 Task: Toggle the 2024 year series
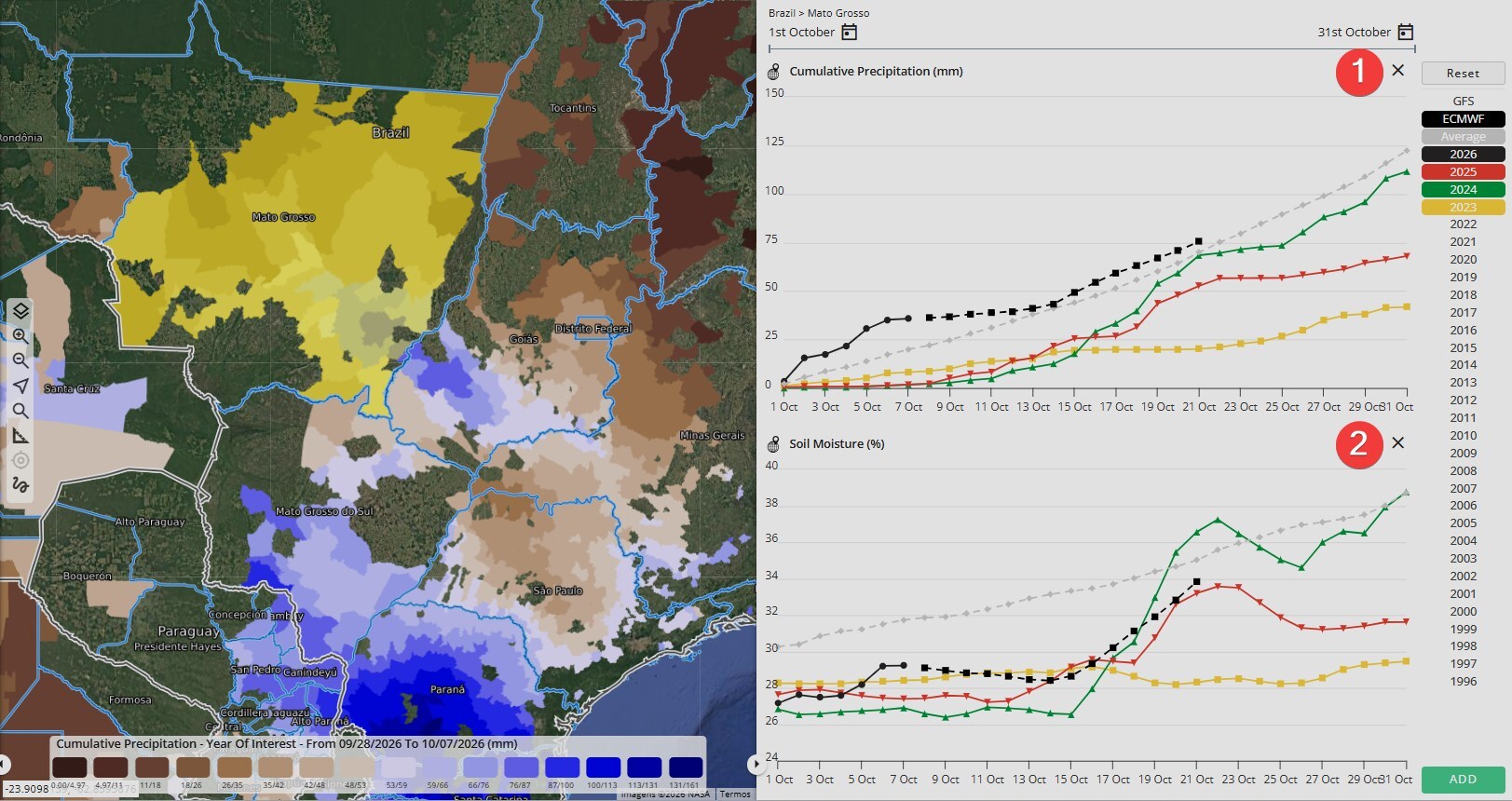(x=1463, y=190)
